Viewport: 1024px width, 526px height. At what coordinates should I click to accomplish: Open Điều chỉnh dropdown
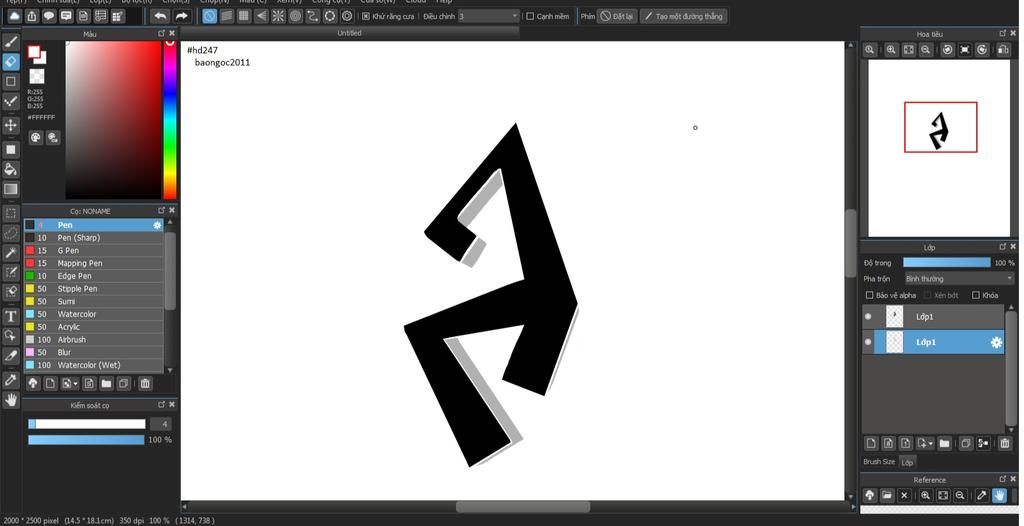(489, 16)
